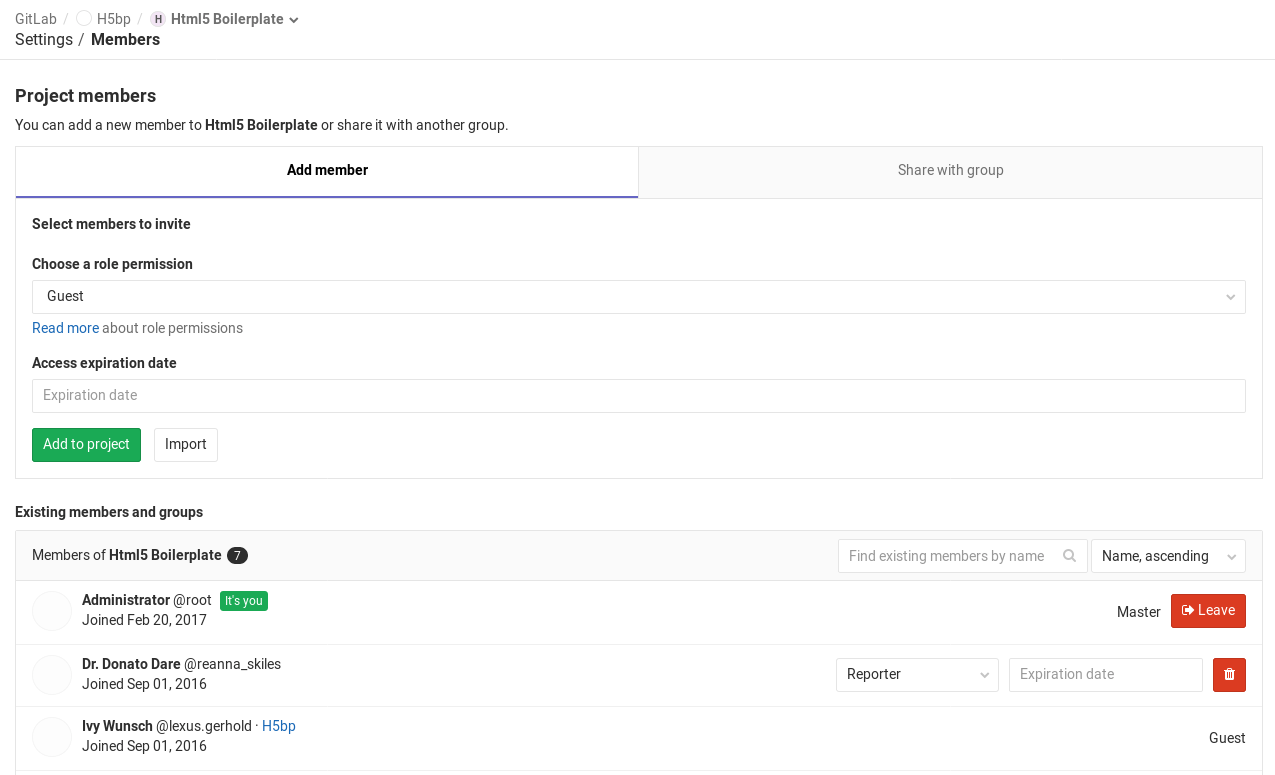Click the Html5 Boilerplate project avatar icon
This screenshot has width=1275, height=775.
pyautogui.click(x=158, y=19)
